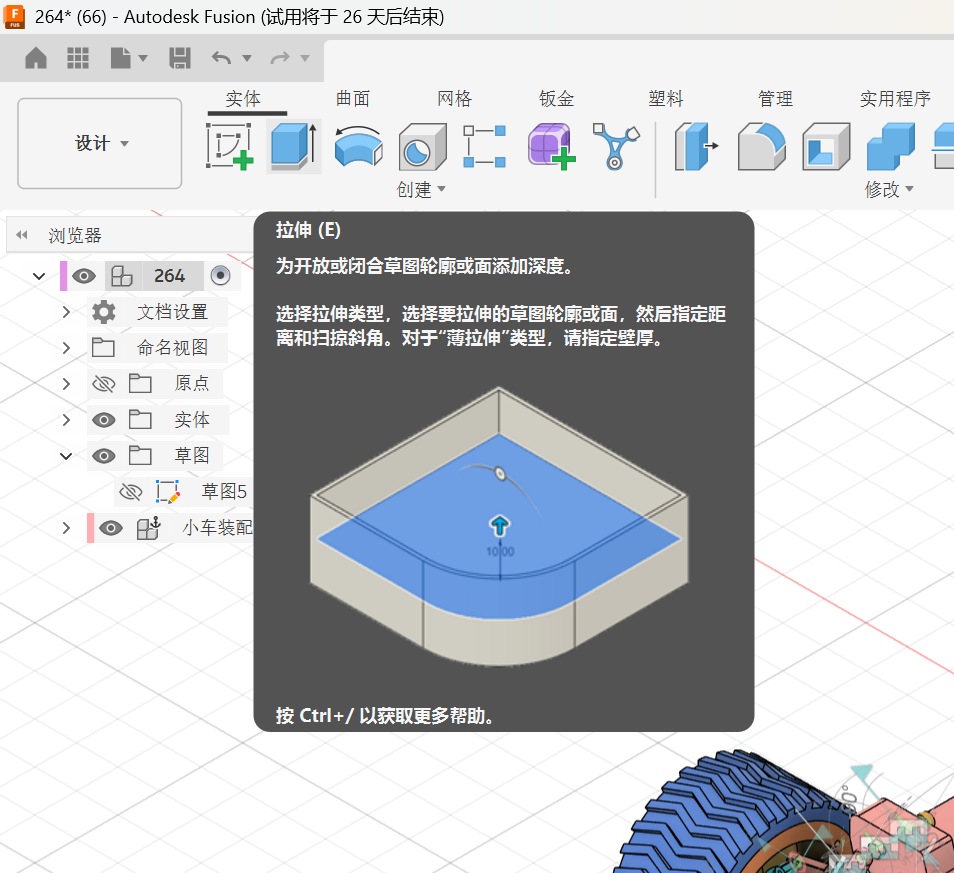Open the 创建 panel dropdown
Viewport: 954px width, 873px height.
coord(421,190)
